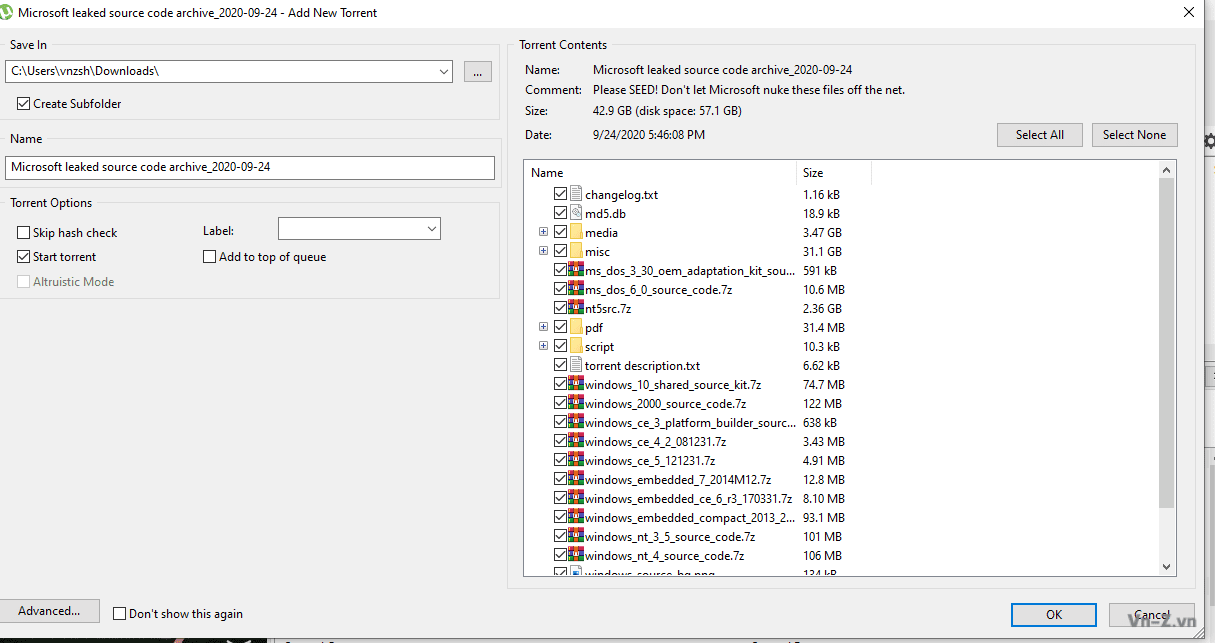Expand the misc folder tree node

543,251
